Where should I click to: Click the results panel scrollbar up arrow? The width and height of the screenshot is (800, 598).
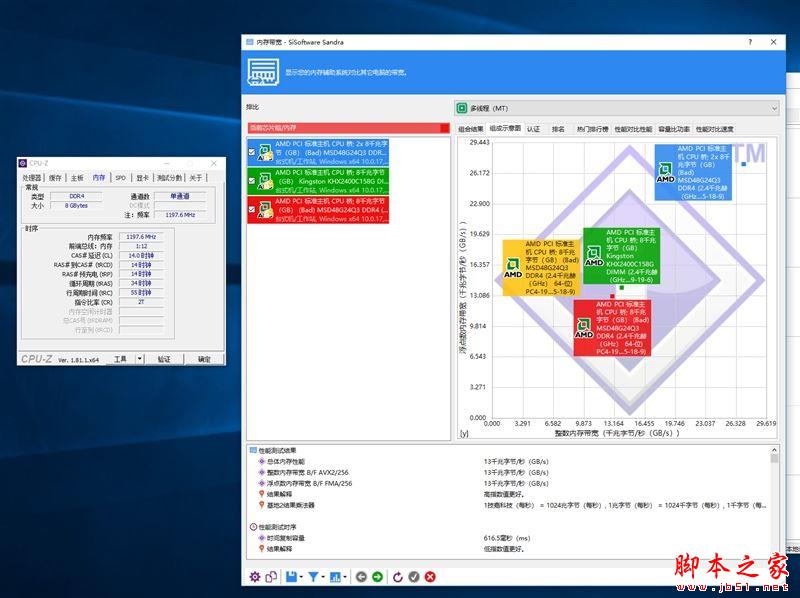coord(774,450)
